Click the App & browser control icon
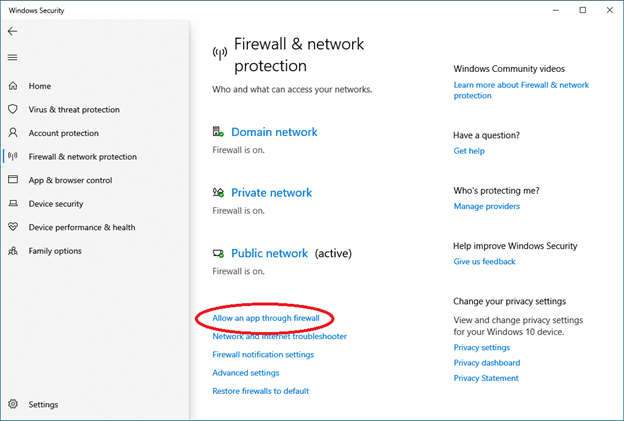 (x=13, y=180)
